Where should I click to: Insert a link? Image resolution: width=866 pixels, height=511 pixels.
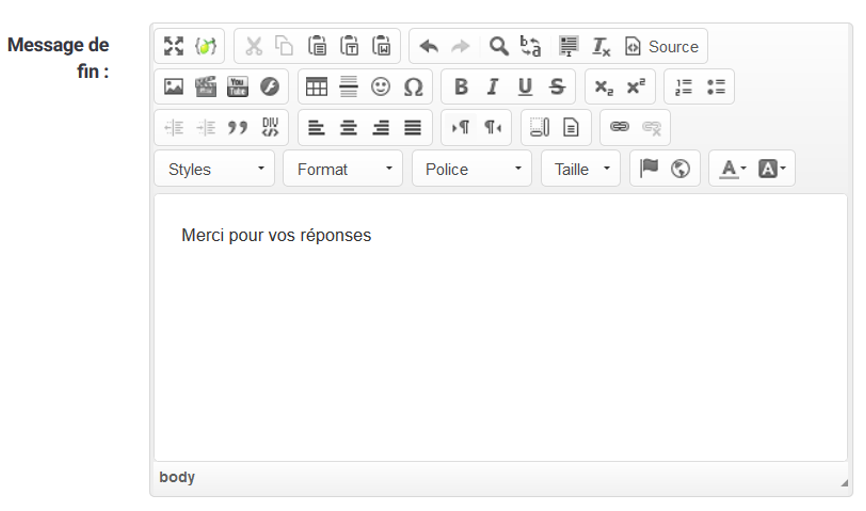619,128
